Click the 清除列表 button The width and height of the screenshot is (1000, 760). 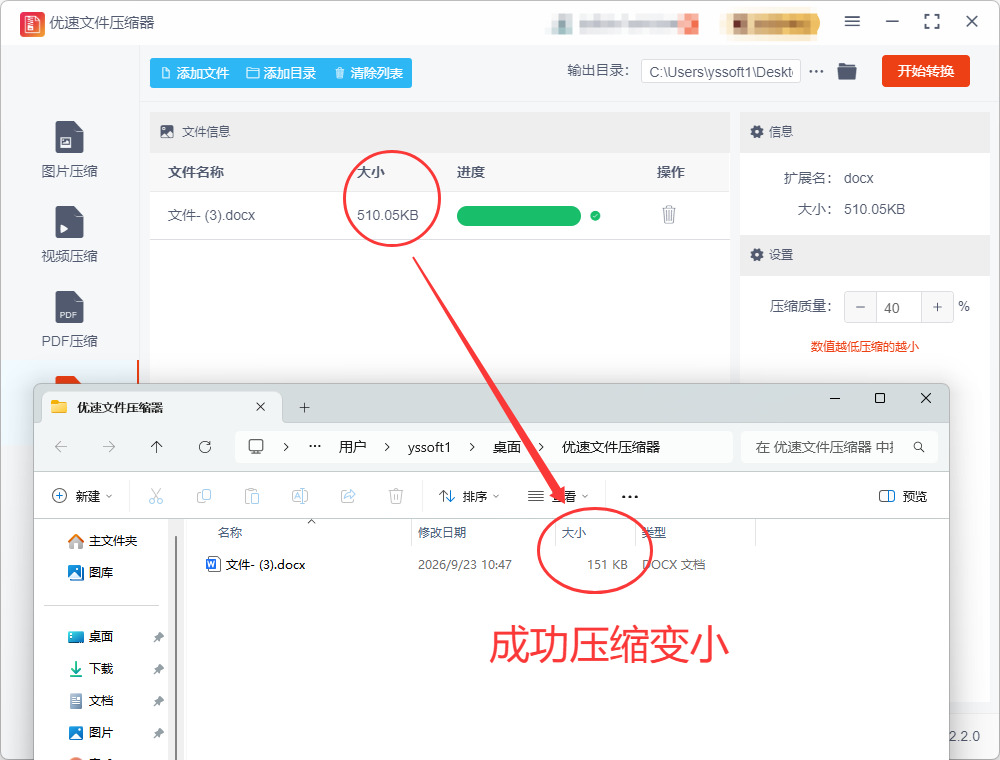pyautogui.click(x=369, y=73)
